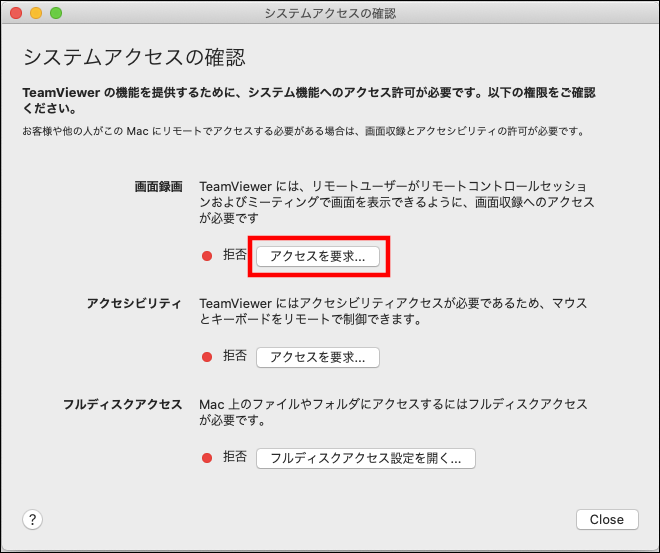Click red status dot beside 画面録画 拒否
Image resolution: width=660 pixels, height=553 pixels.
click(x=207, y=256)
